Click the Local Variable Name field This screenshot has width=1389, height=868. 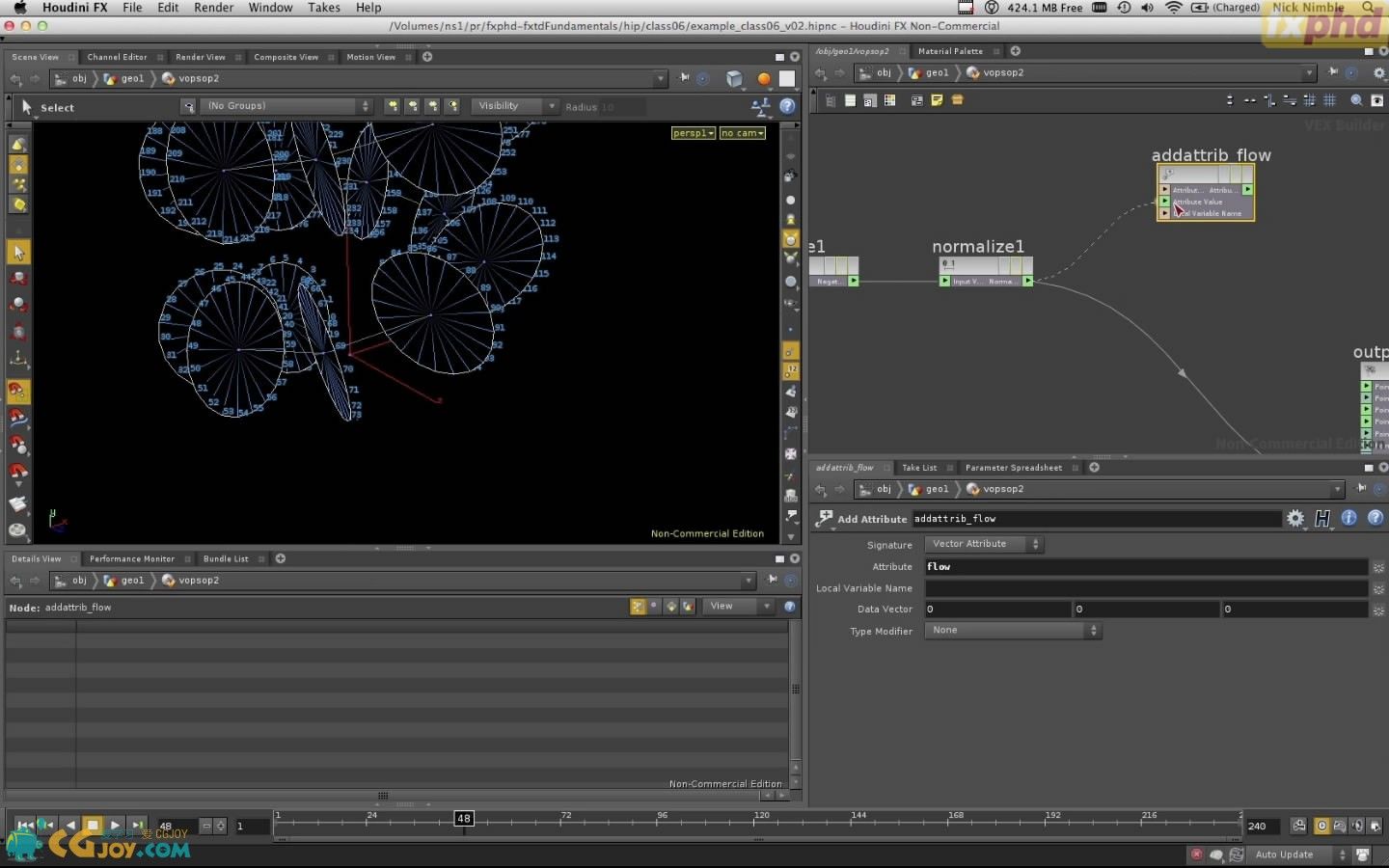point(1146,588)
